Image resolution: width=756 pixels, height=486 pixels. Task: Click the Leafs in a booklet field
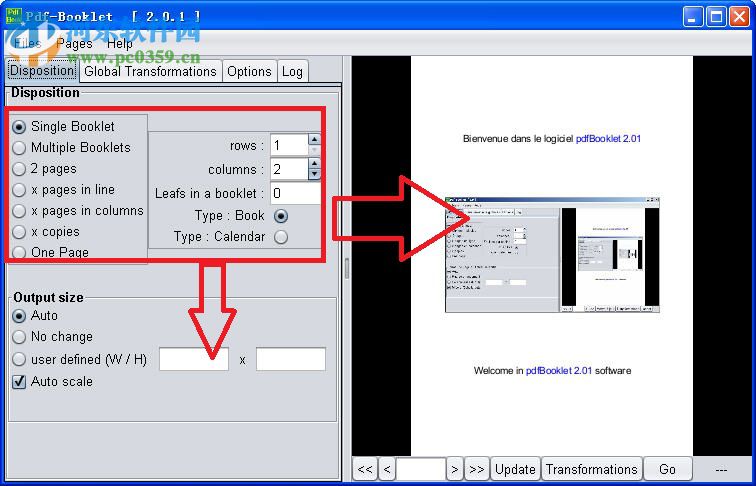click(x=296, y=193)
